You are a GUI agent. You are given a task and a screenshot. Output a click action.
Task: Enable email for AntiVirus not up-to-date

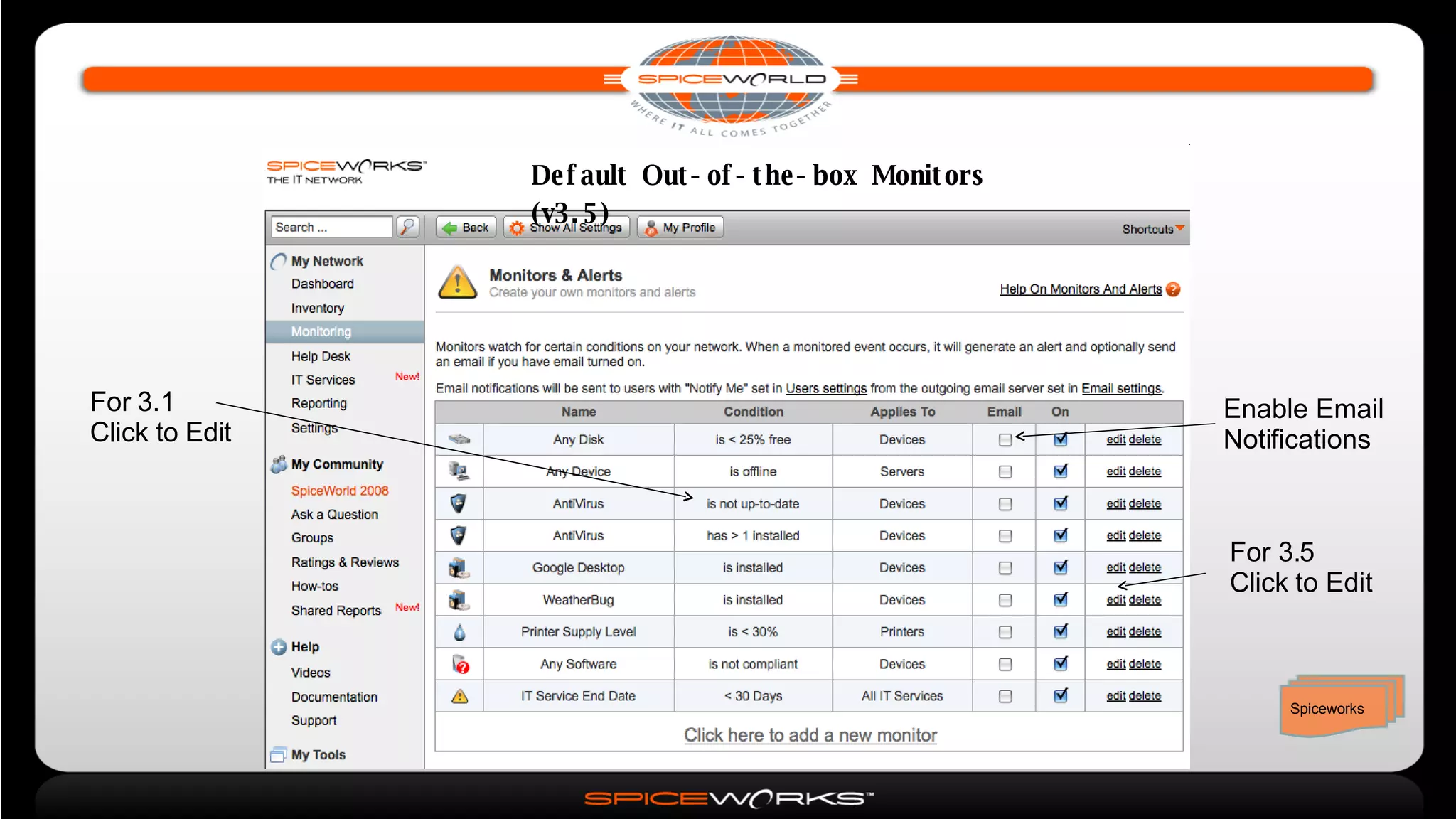point(1005,504)
